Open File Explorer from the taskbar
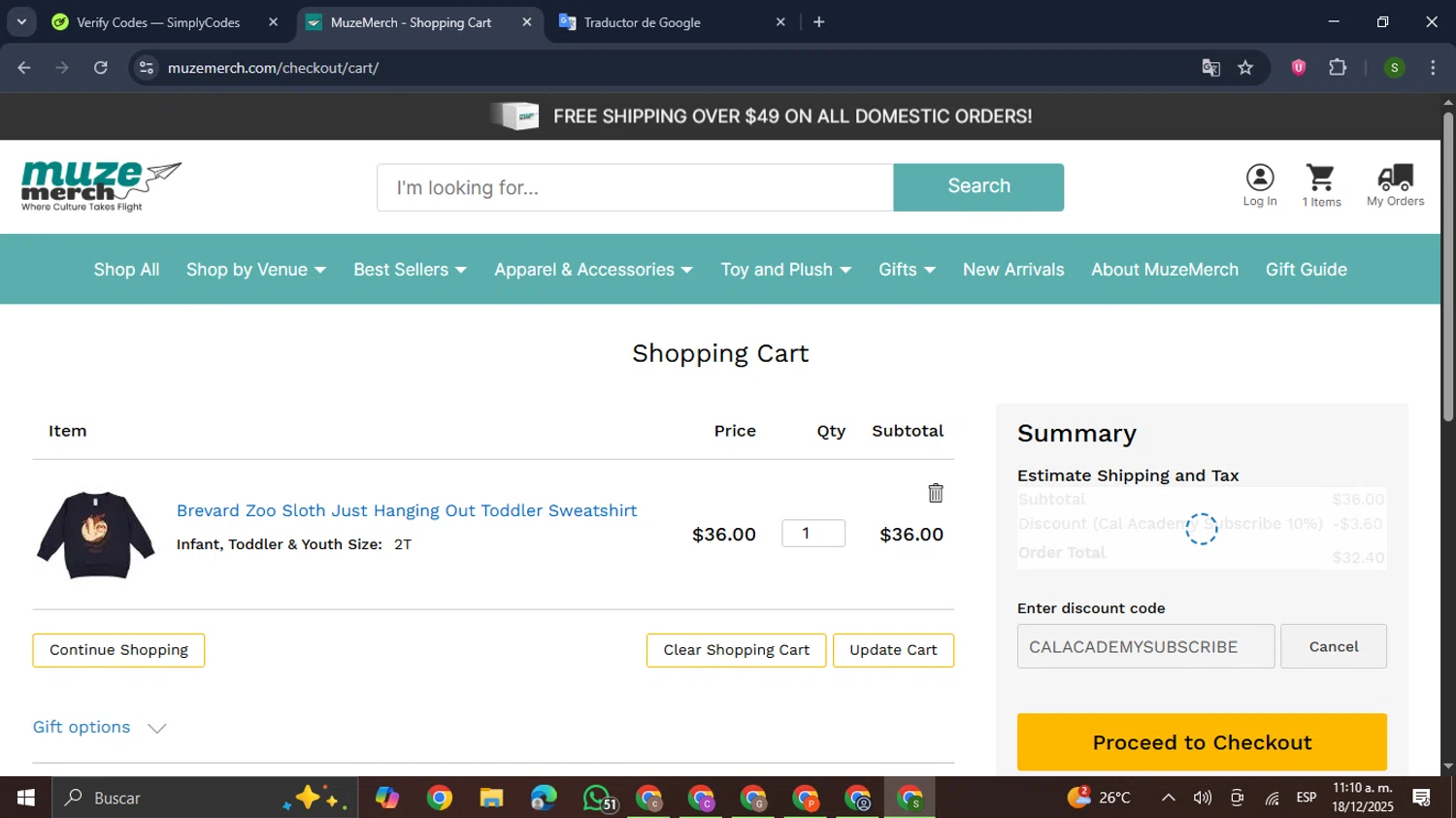The width and height of the screenshot is (1456, 818). (491, 798)
